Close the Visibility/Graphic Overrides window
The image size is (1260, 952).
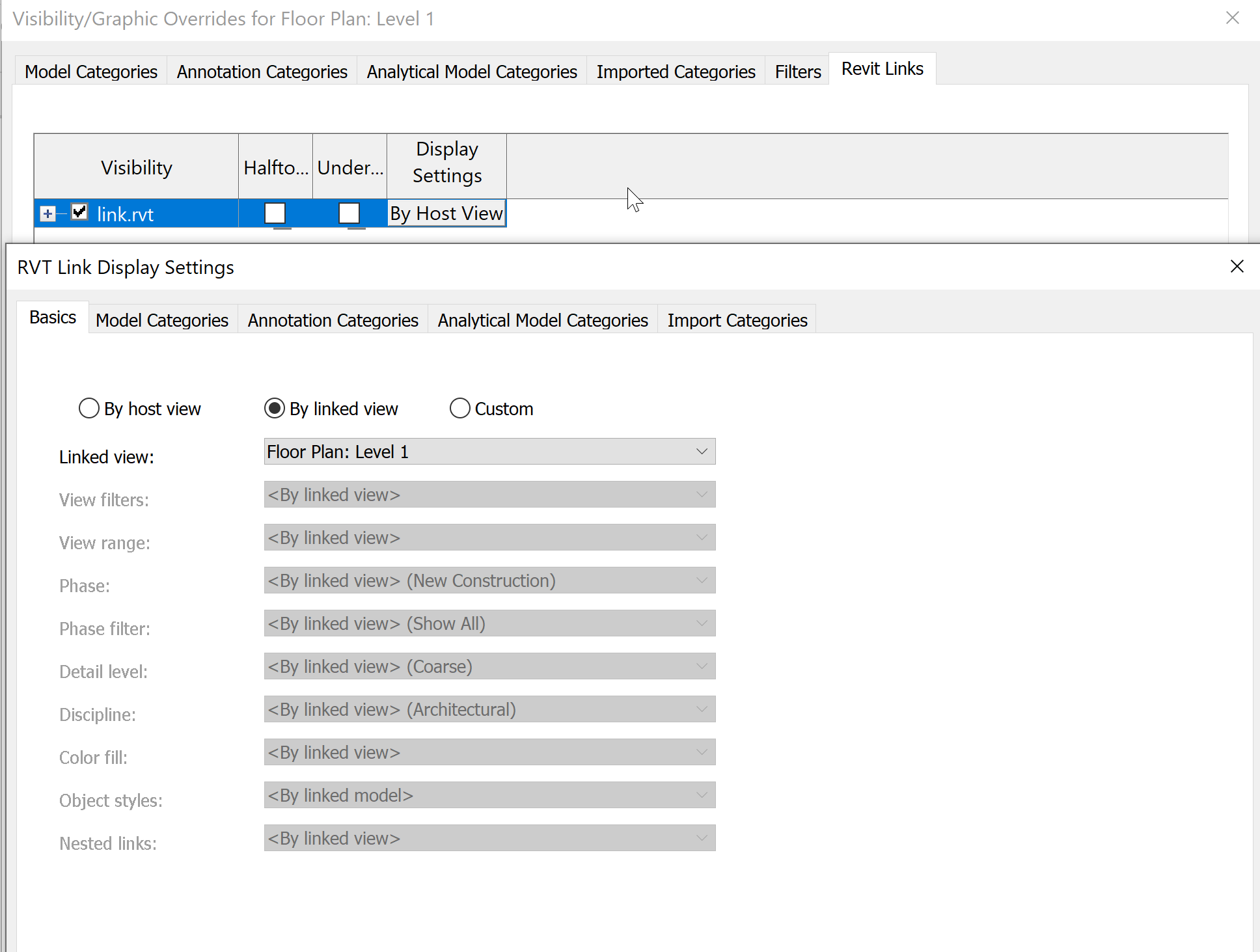[x=1232, y=18]
